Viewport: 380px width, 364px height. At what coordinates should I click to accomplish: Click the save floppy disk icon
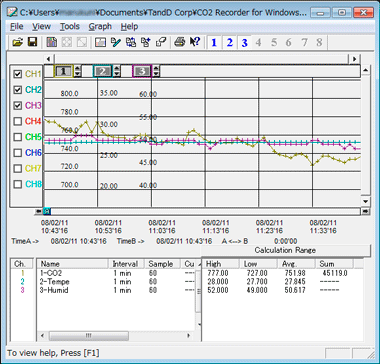pyautogui.click(x=32, y=42)
